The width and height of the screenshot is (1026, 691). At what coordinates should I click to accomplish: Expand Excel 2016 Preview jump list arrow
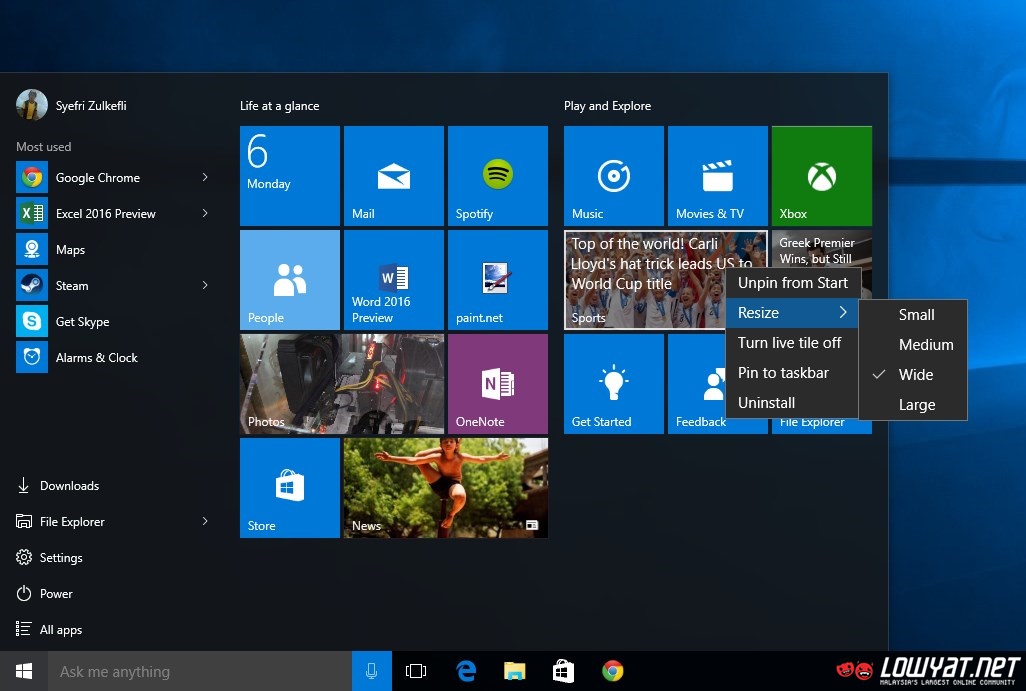[x=205, y=213]
